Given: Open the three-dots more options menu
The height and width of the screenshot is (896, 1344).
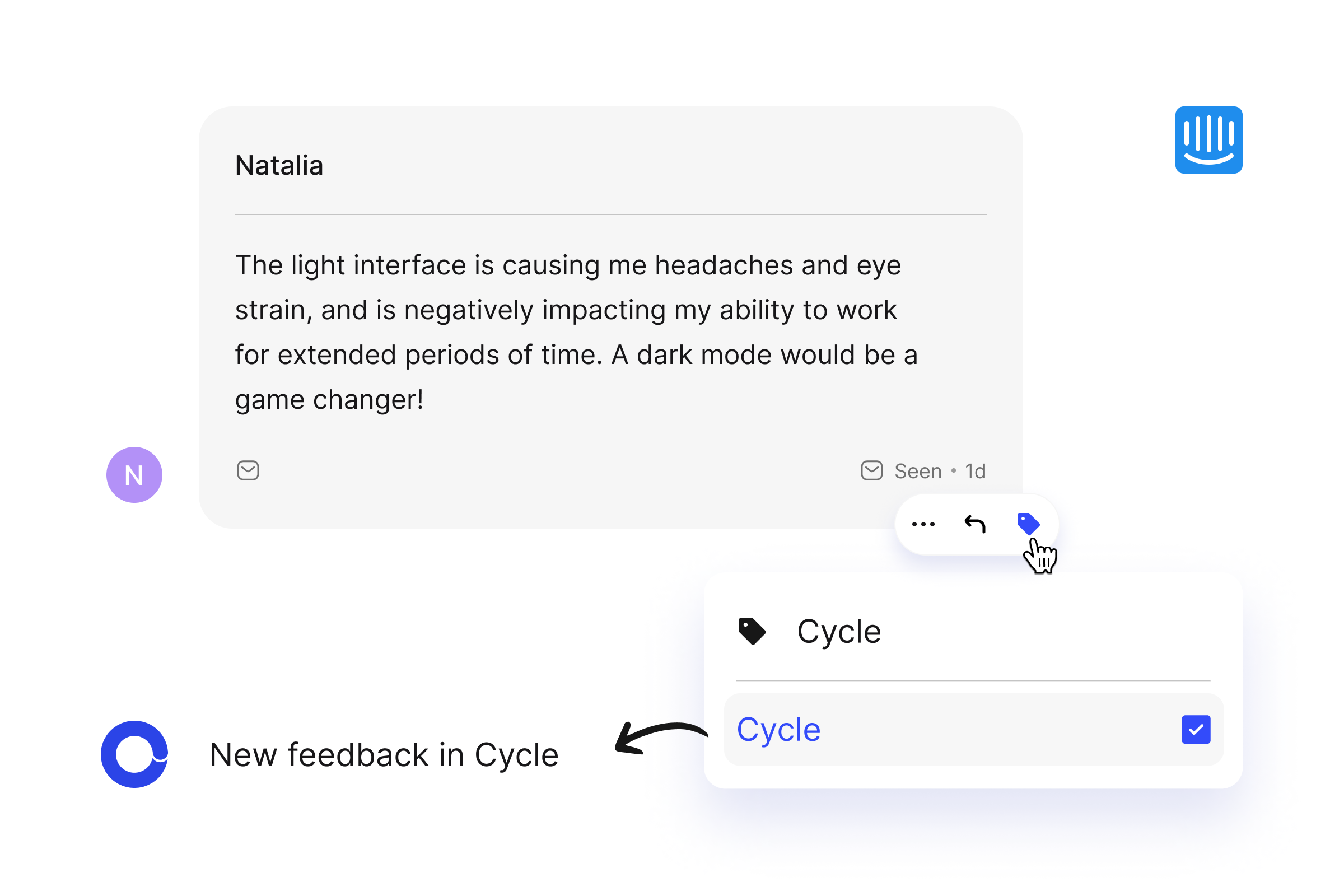Looking at the screenshot, I should pos(923,524).
